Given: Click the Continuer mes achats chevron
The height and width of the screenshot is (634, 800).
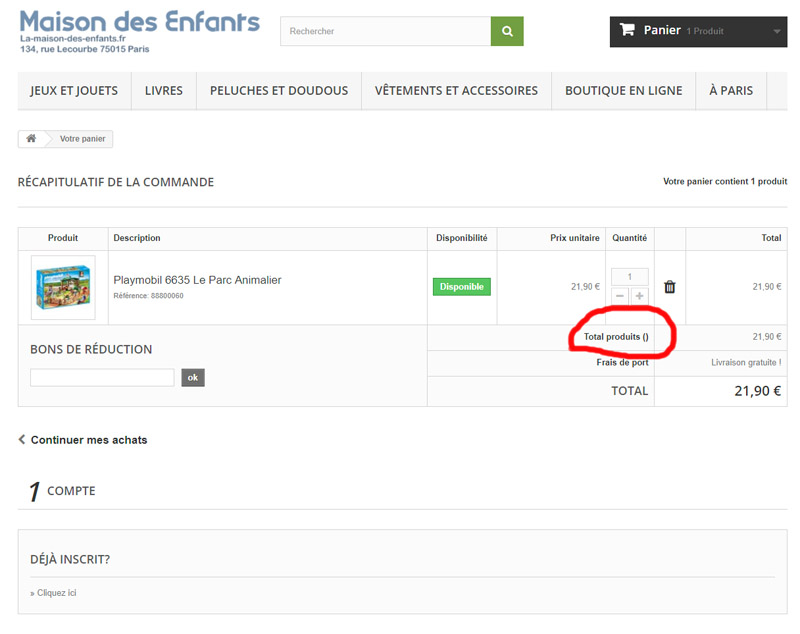Looking at the screenshot, I should click(22, 439).
